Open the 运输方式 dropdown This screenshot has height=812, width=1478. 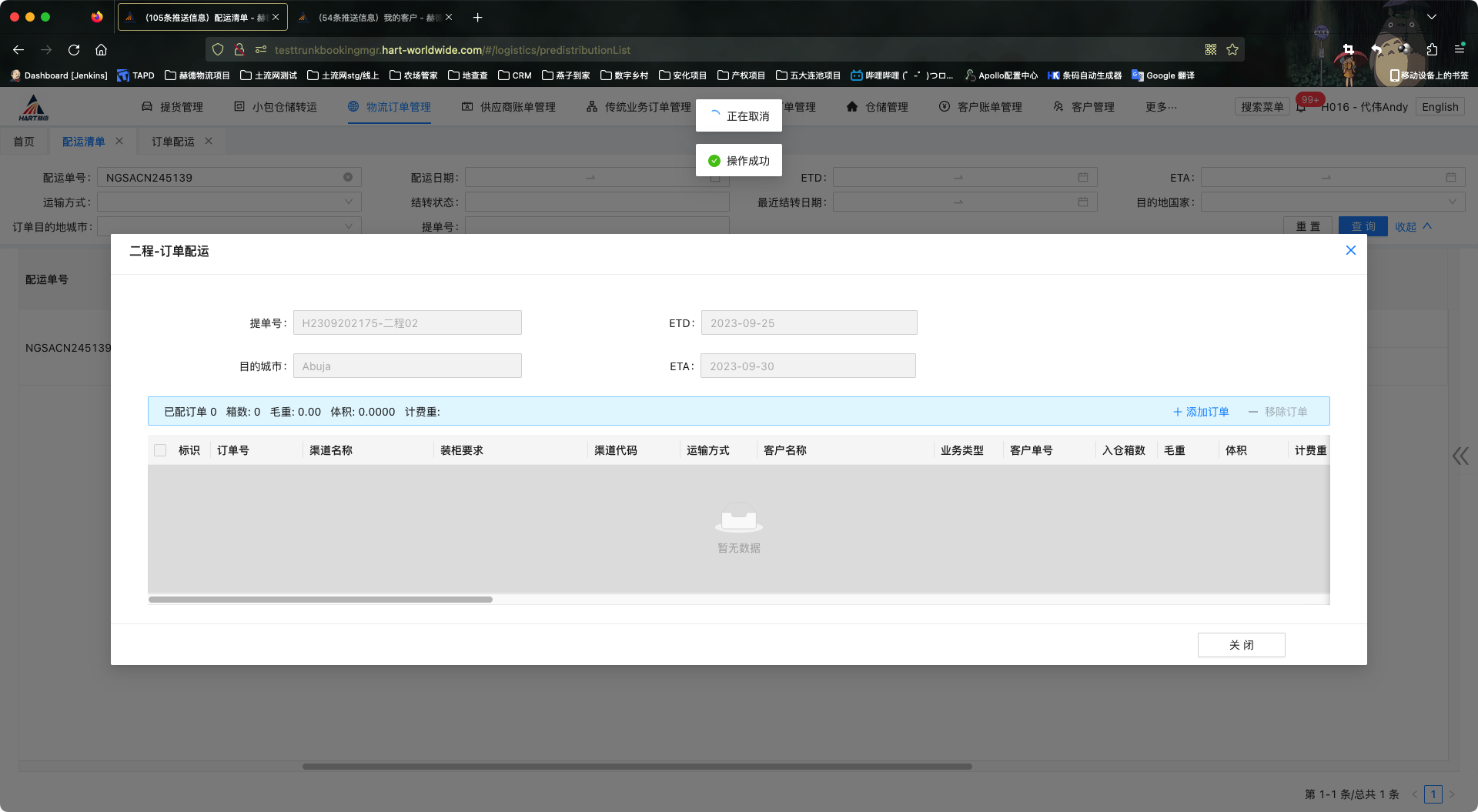pyautogui.click(x=229, y=202)
